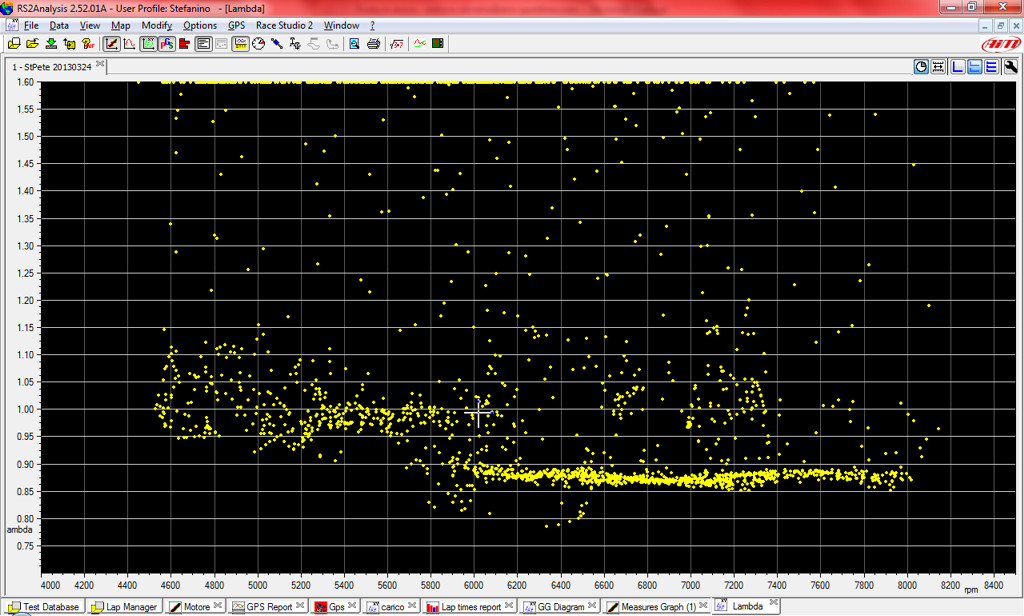1024x616 pixels.
Task: Toggle the channels report list icon
Action: point(203,44)
